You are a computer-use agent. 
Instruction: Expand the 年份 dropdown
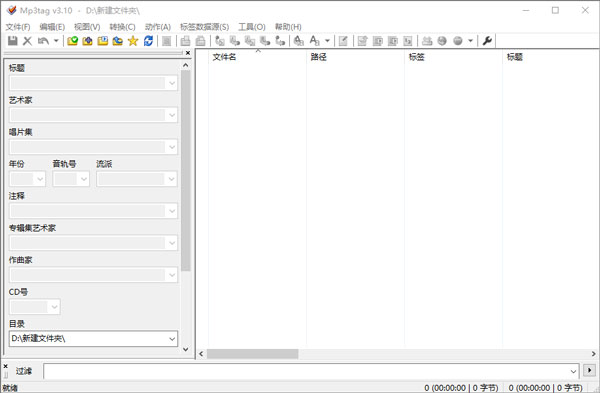(40, 179)
